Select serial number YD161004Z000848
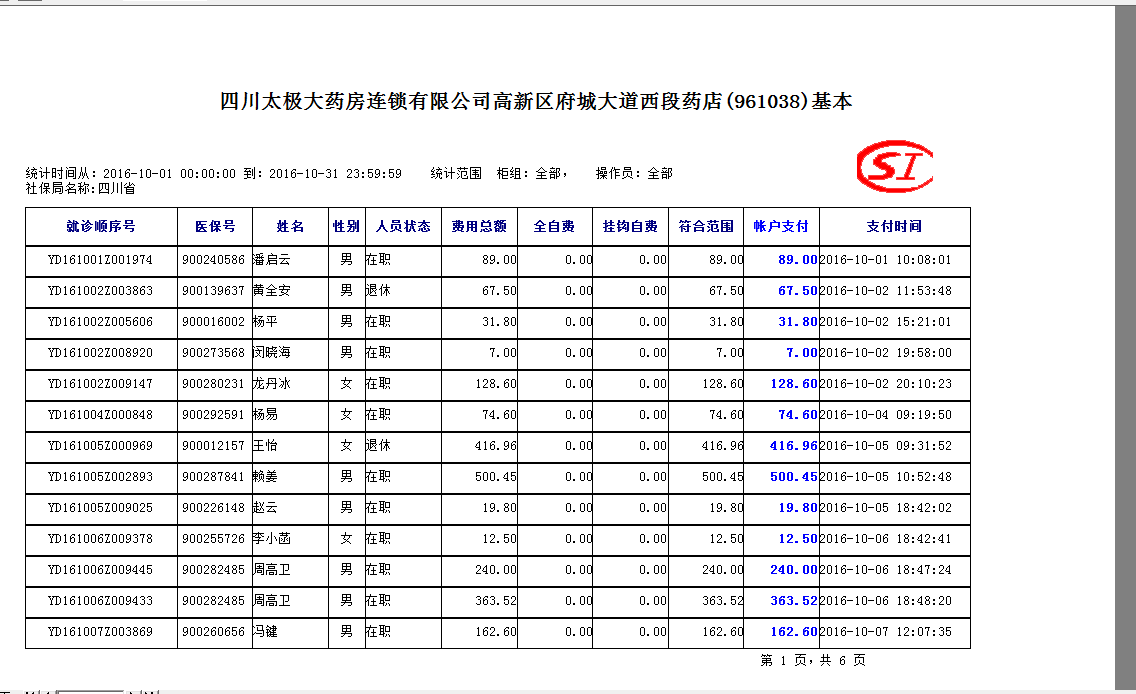 (101, 415)
